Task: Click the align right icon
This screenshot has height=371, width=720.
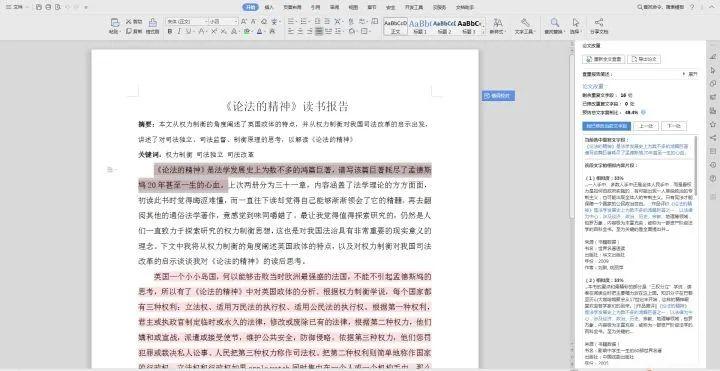Action: point(310,31)
